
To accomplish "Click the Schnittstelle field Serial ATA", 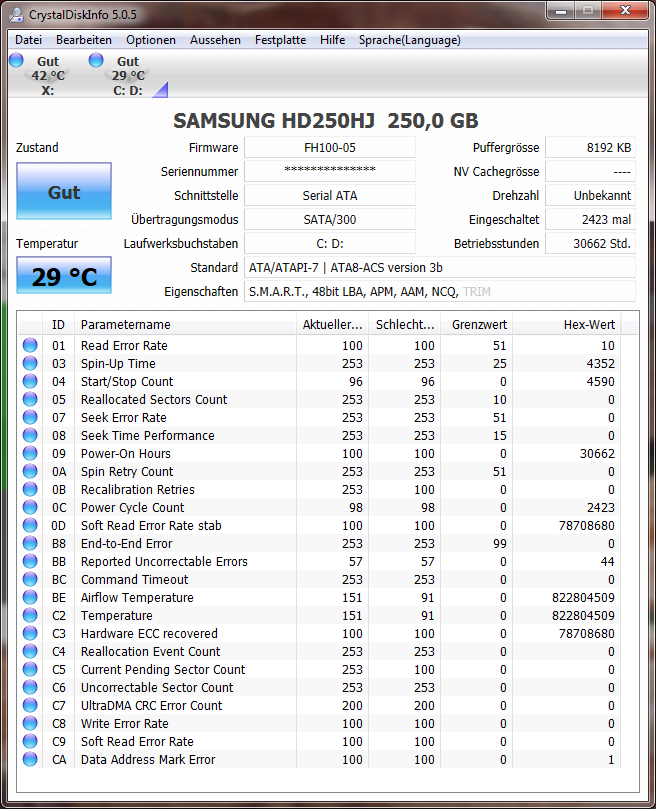I will 330,196.
